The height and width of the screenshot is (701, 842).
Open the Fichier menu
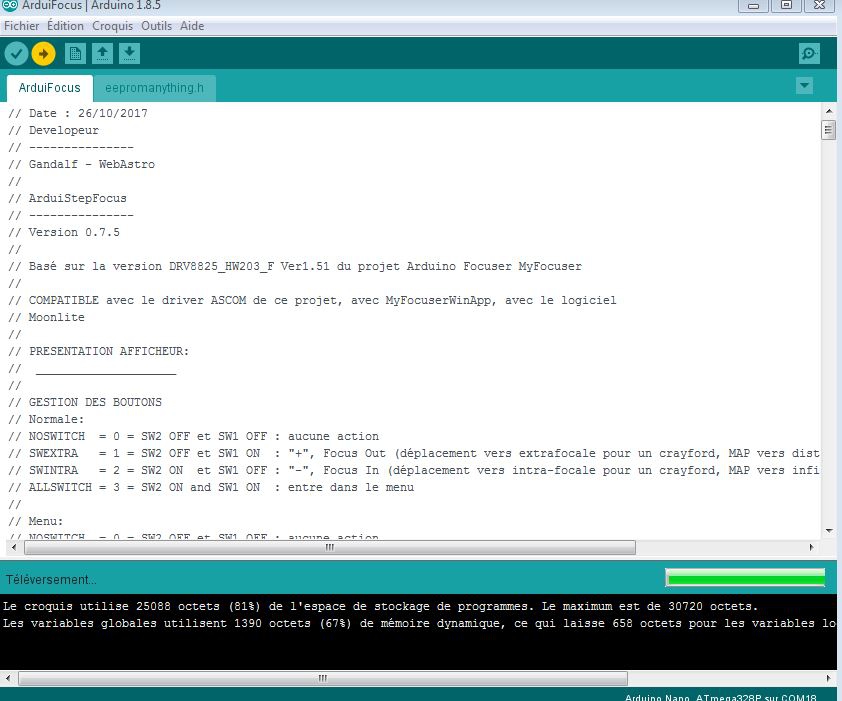pos(21,26)
